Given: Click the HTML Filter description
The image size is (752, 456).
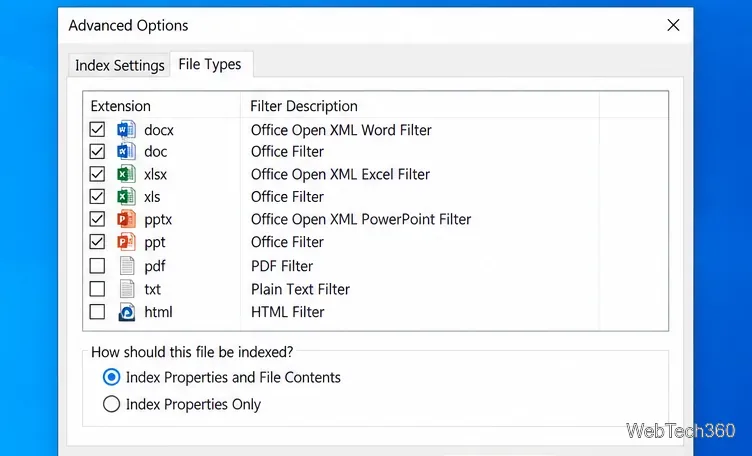Looking at the screenshot, I should point(287,312).
